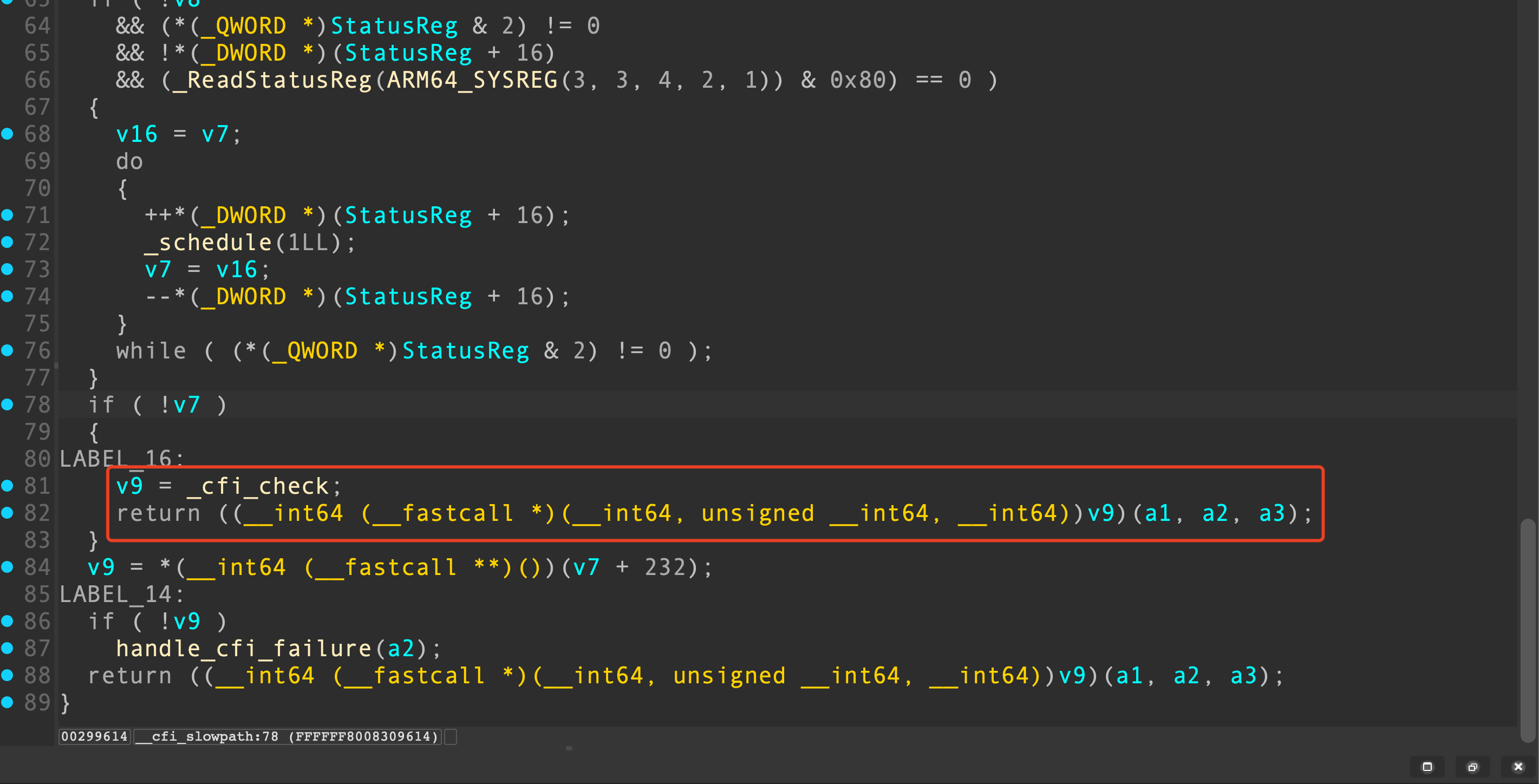Image resolution: width=1539 pixels, height=784 pixels.
Task: Click the float/restore panel icon at bottom right
Action: click(1473, 767)
